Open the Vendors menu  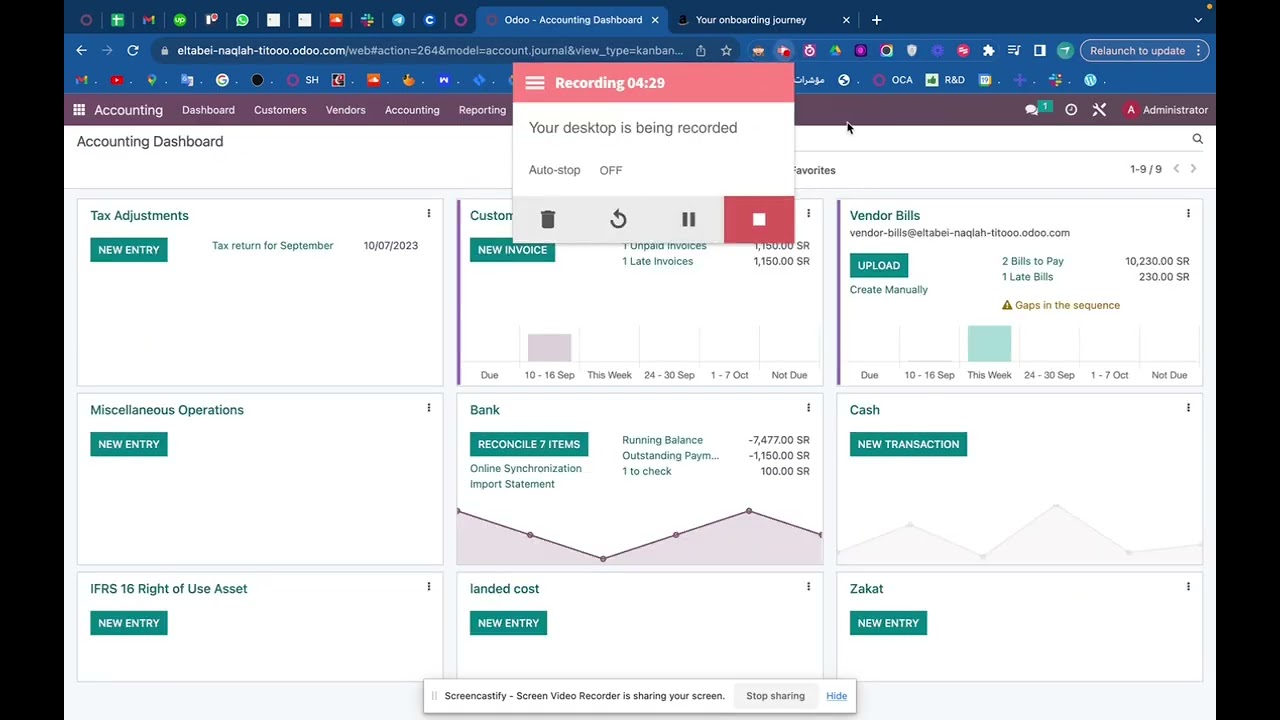345,110
